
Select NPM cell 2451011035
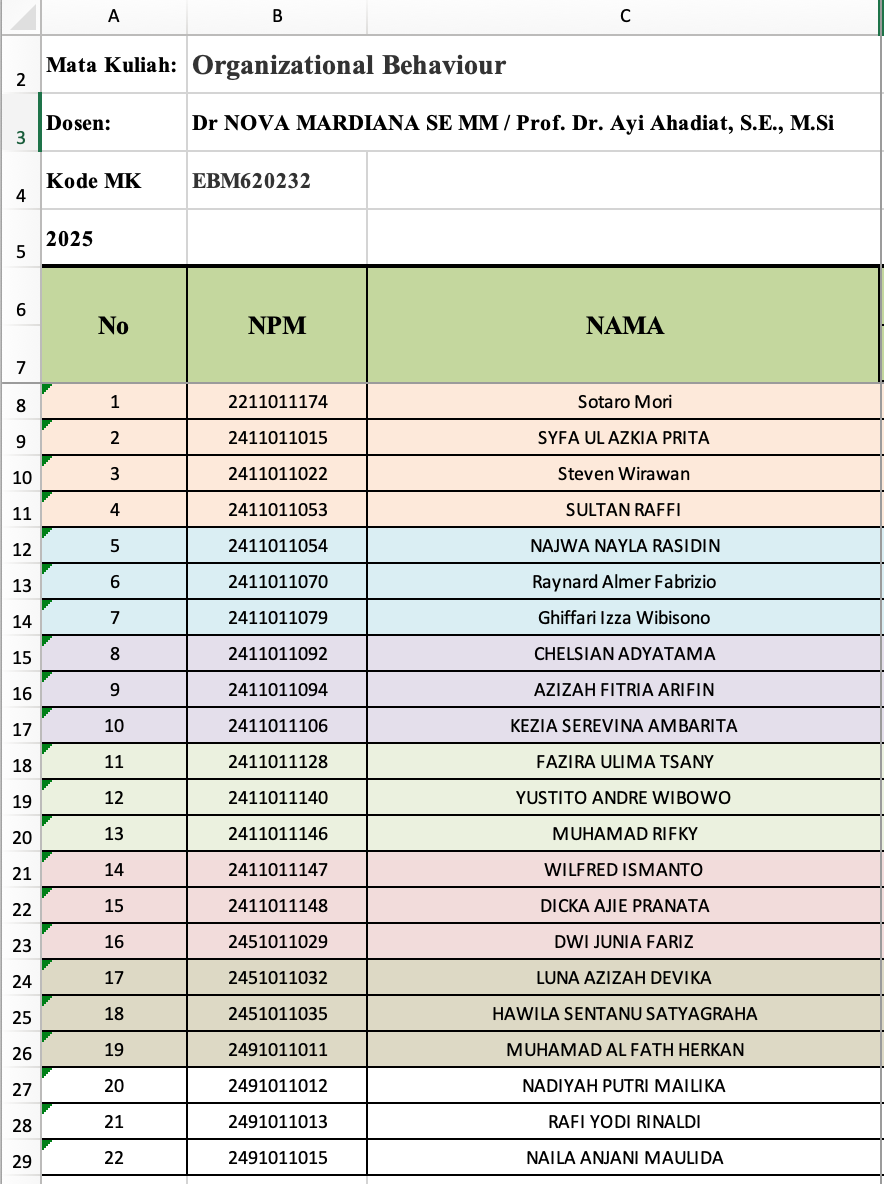coord(277,1014)
